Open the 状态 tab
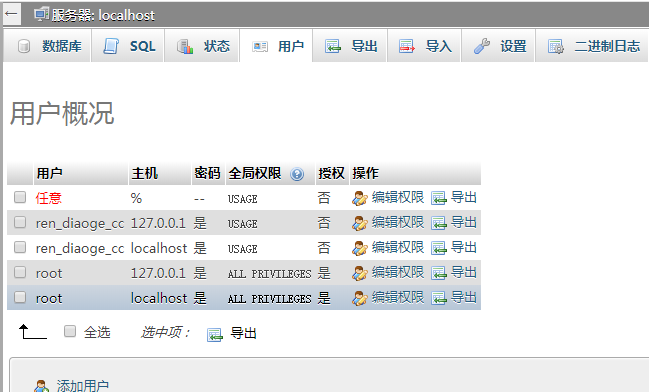 click(202, 46)
